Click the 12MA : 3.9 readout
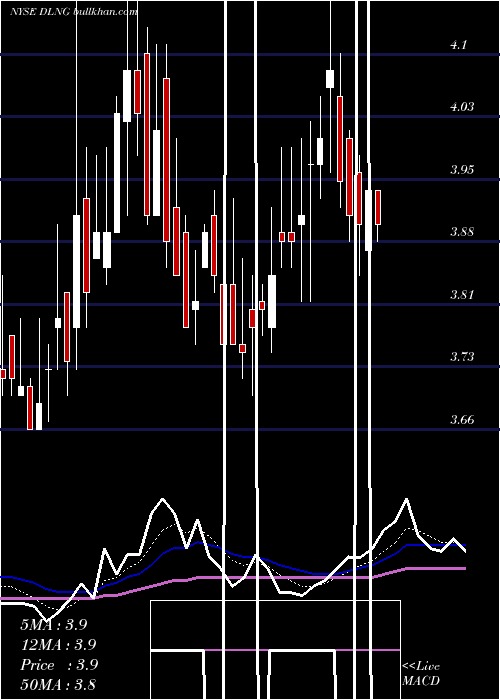 coord(58,645)
